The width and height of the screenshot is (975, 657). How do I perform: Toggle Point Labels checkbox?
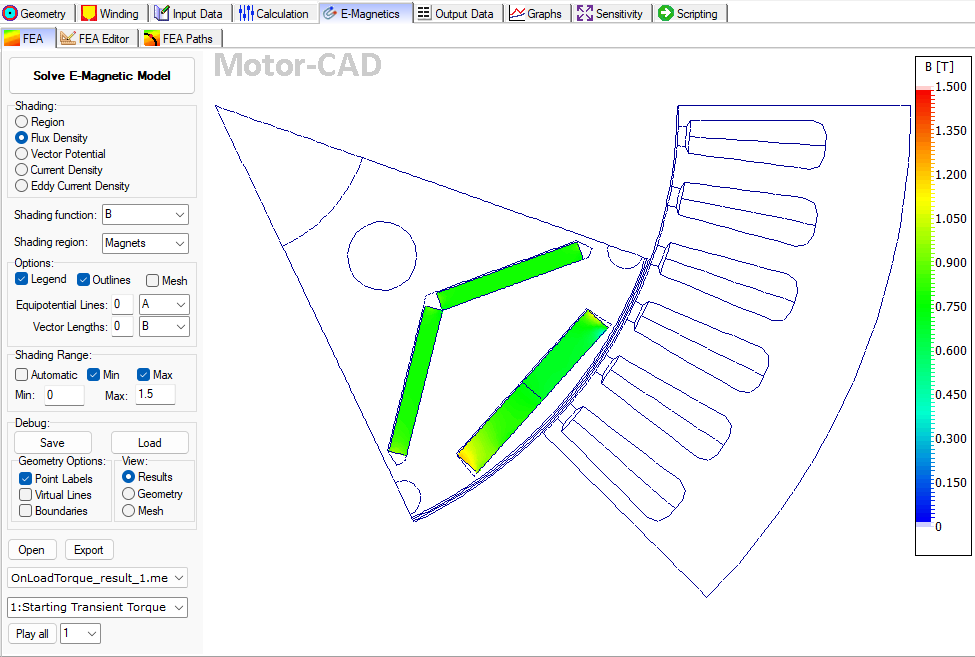tap(25, 479)
